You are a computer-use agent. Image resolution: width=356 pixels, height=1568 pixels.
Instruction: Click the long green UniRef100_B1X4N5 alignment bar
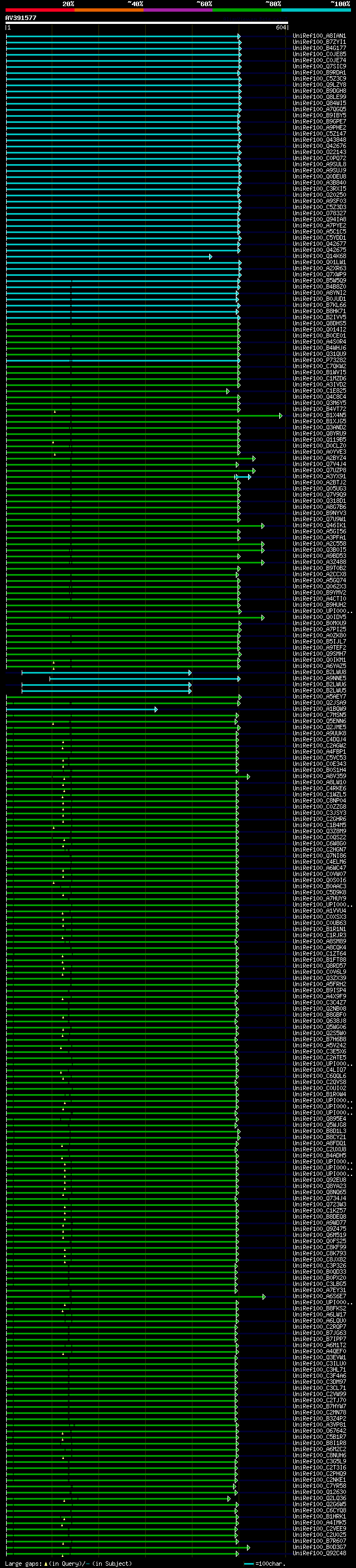[x=144, y=416]
